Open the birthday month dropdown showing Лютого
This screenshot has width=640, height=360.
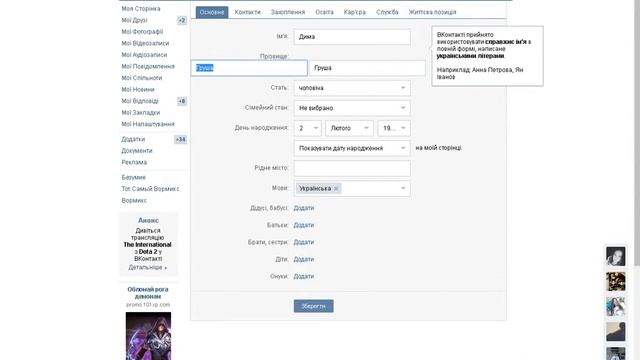click(349, 128)
